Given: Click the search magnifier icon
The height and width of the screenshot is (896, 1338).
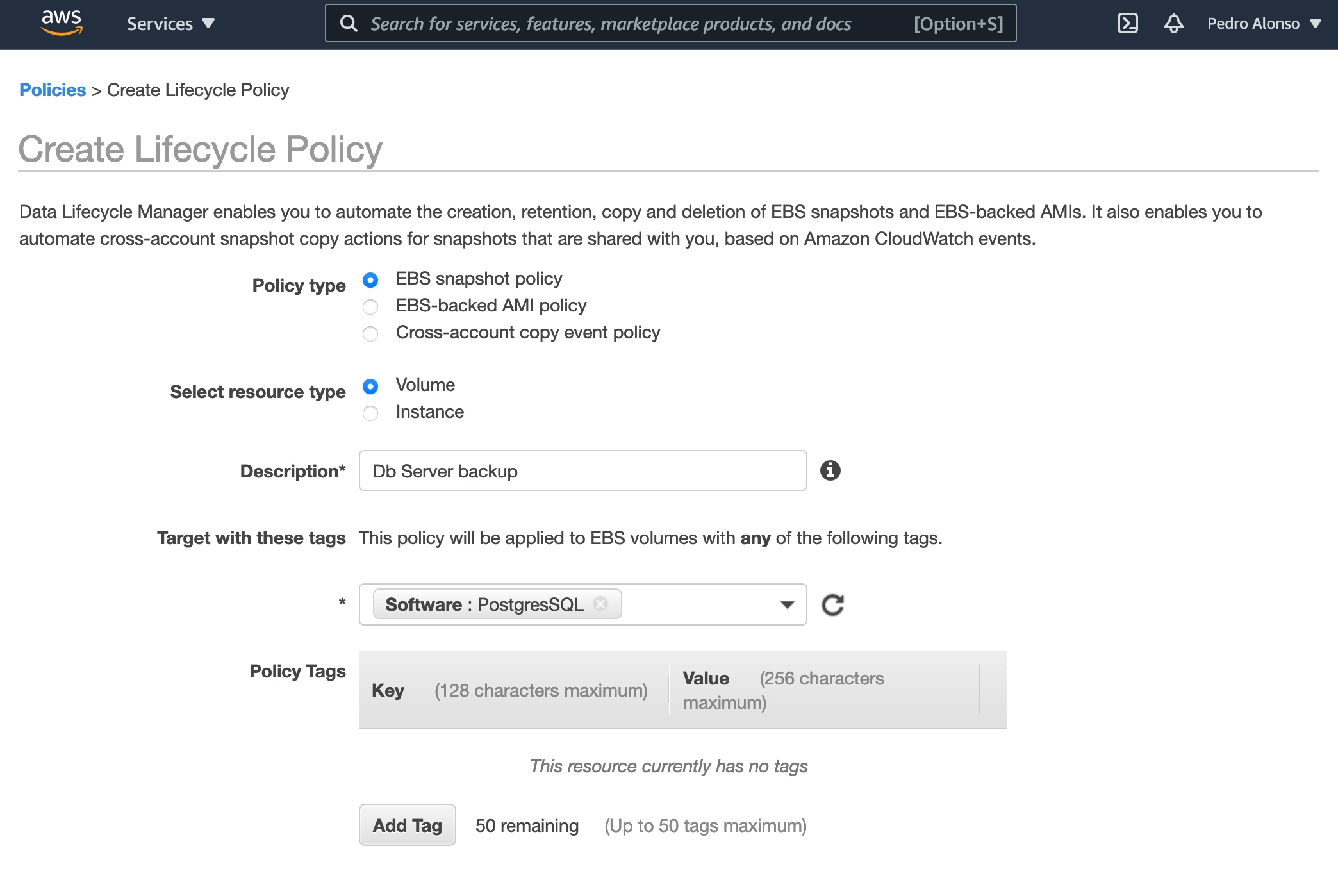Looking at the screenshot, I should [349, 24].
